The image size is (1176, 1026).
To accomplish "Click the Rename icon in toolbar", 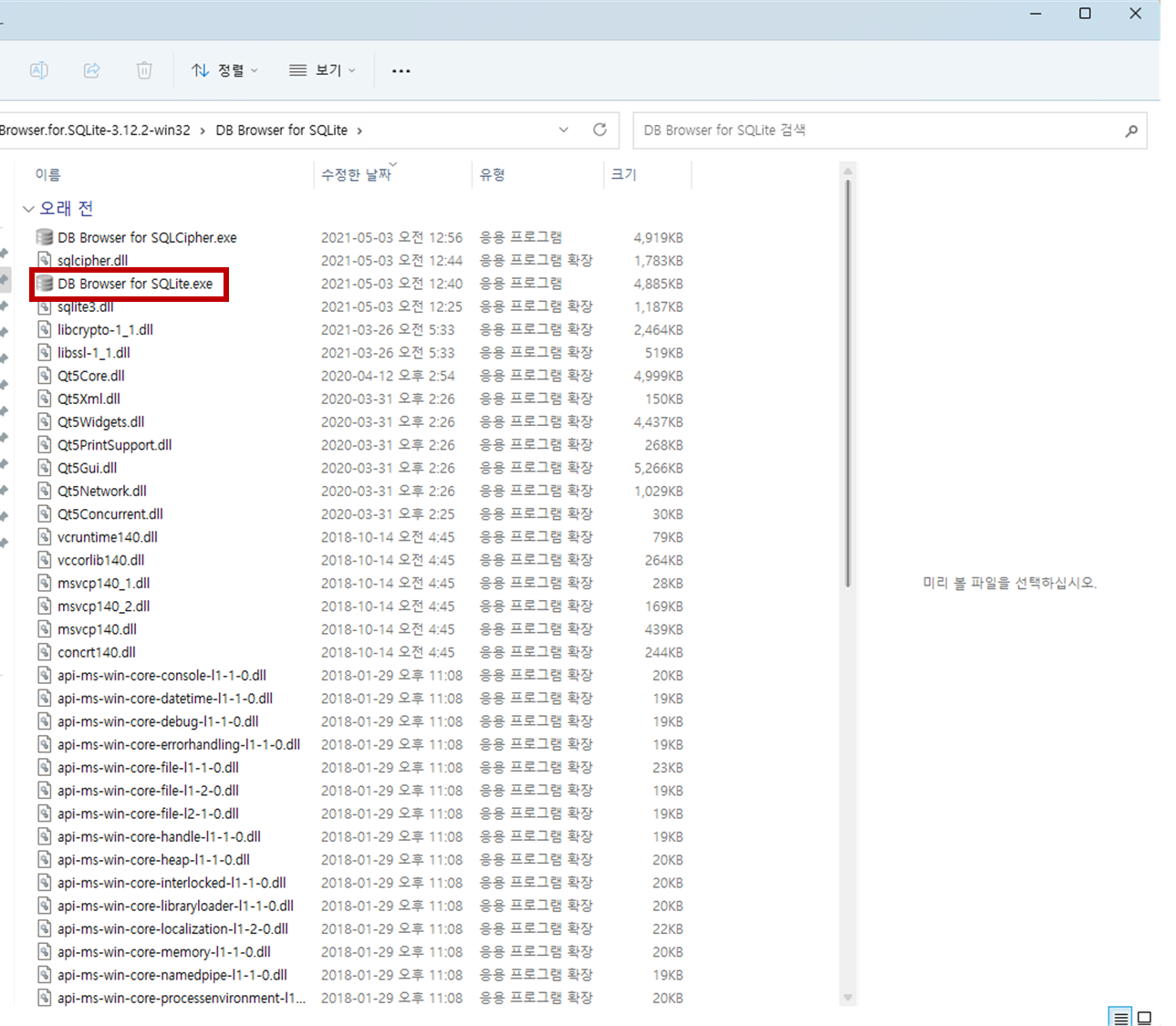I will click(39, 70).
